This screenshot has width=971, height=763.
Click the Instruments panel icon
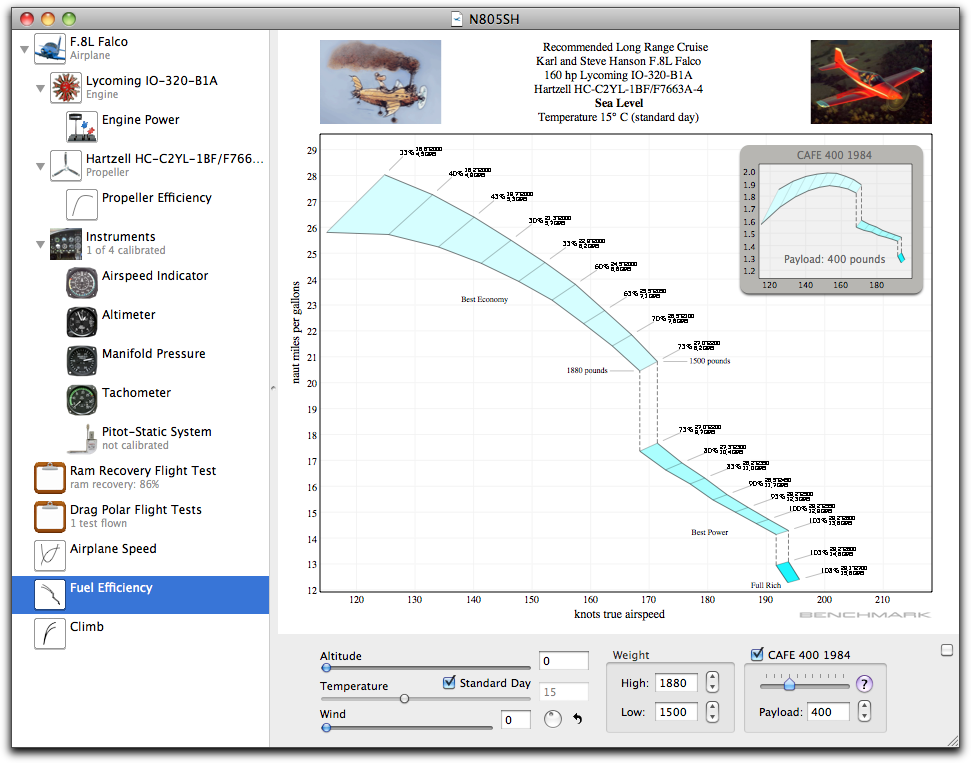(x=66, y=243)
